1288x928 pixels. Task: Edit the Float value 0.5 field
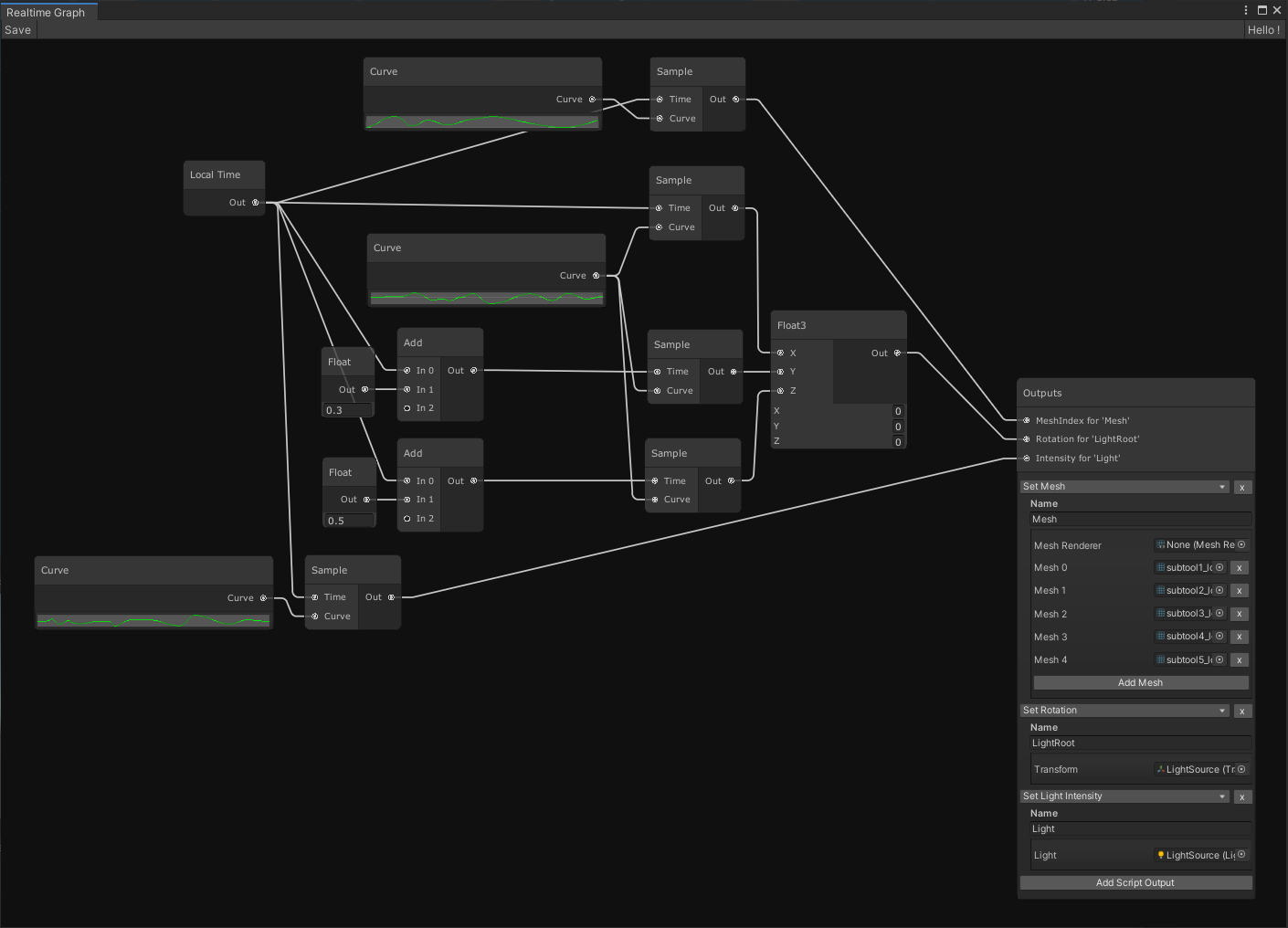point(350,521)
